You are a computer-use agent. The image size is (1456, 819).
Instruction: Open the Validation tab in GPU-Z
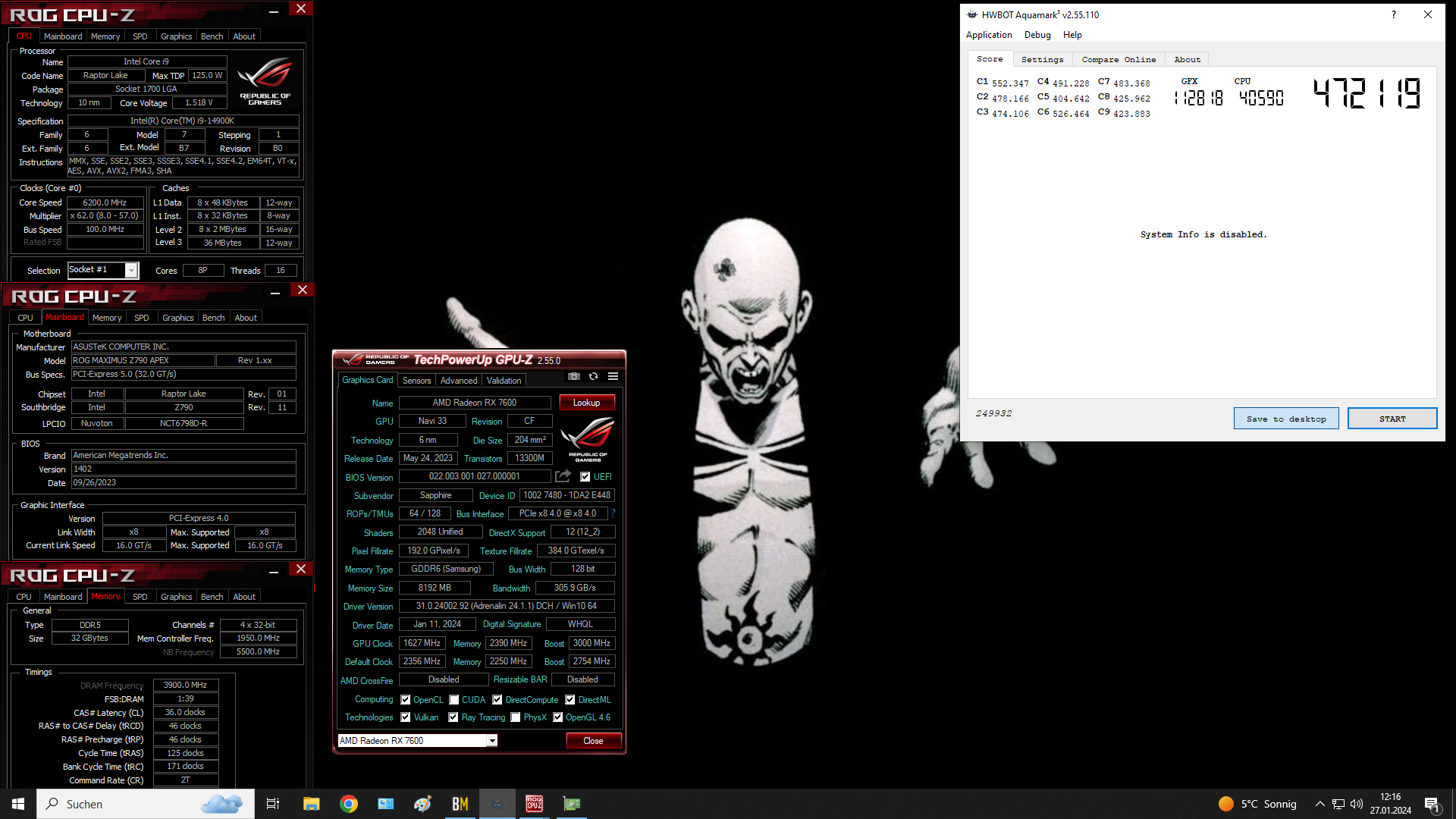coord(504,381)
